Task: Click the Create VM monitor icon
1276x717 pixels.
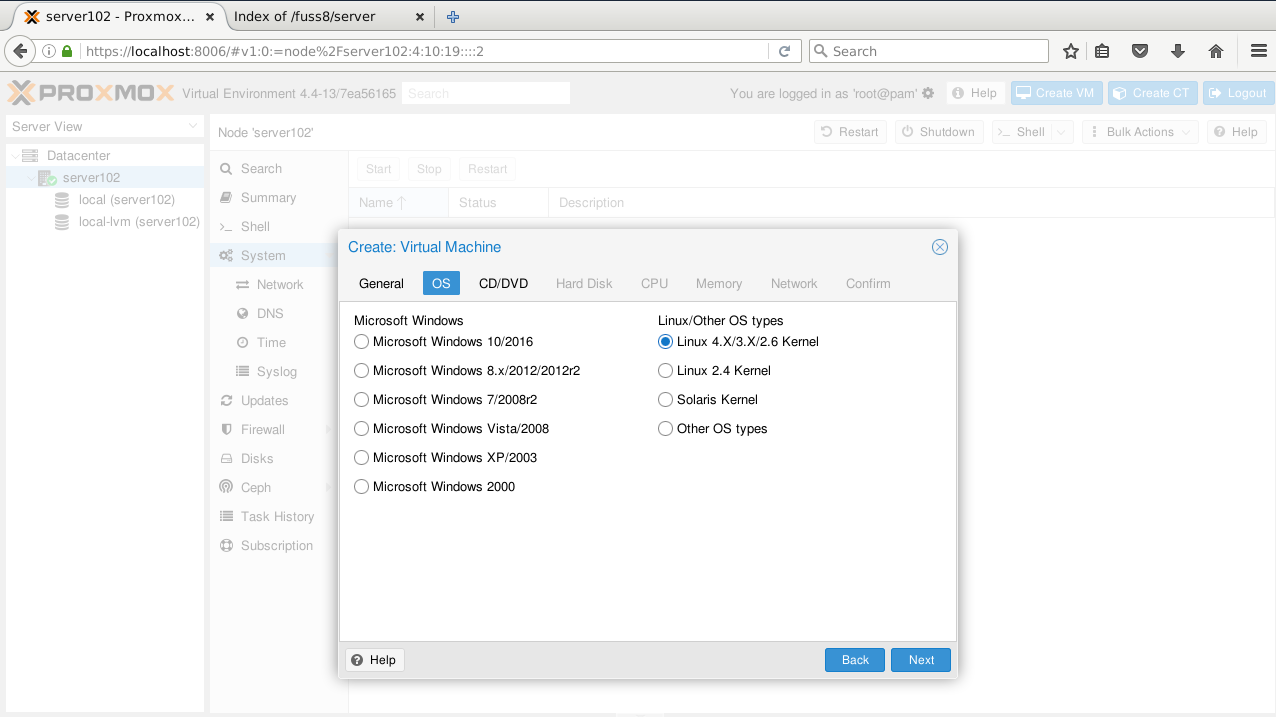Action: 1023,93
